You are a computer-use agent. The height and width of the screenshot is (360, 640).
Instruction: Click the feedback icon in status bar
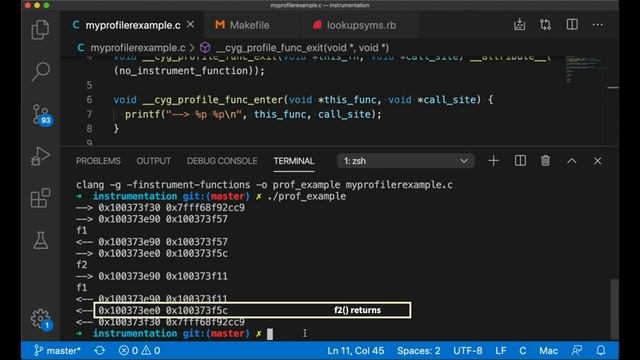pyautogui.click(x=577, y=351)
